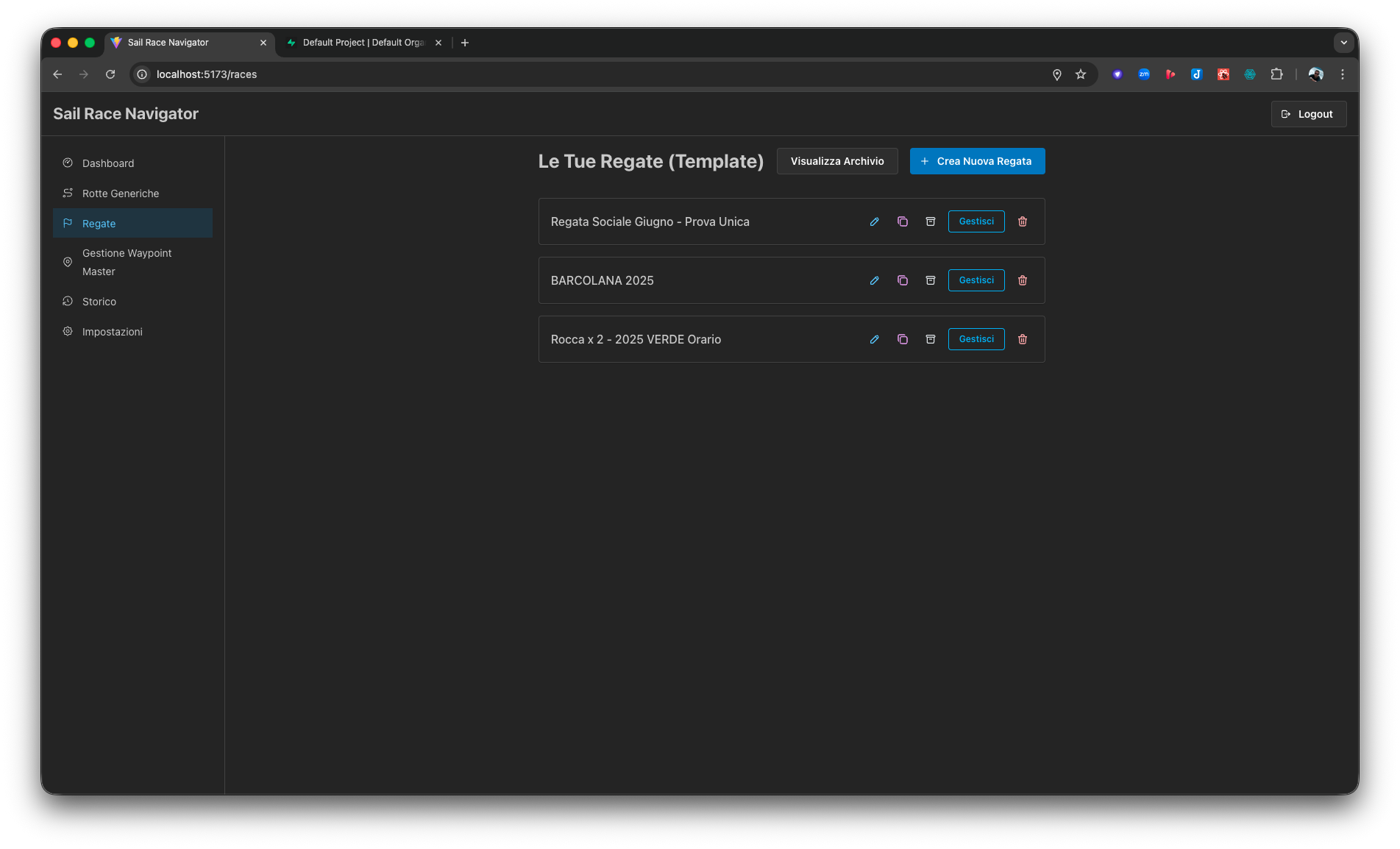The width and height of the screenshot is (1400, 849).
Task: Click Gestisci for BARCOLANA 2025
Action: [x=976, y=280]
